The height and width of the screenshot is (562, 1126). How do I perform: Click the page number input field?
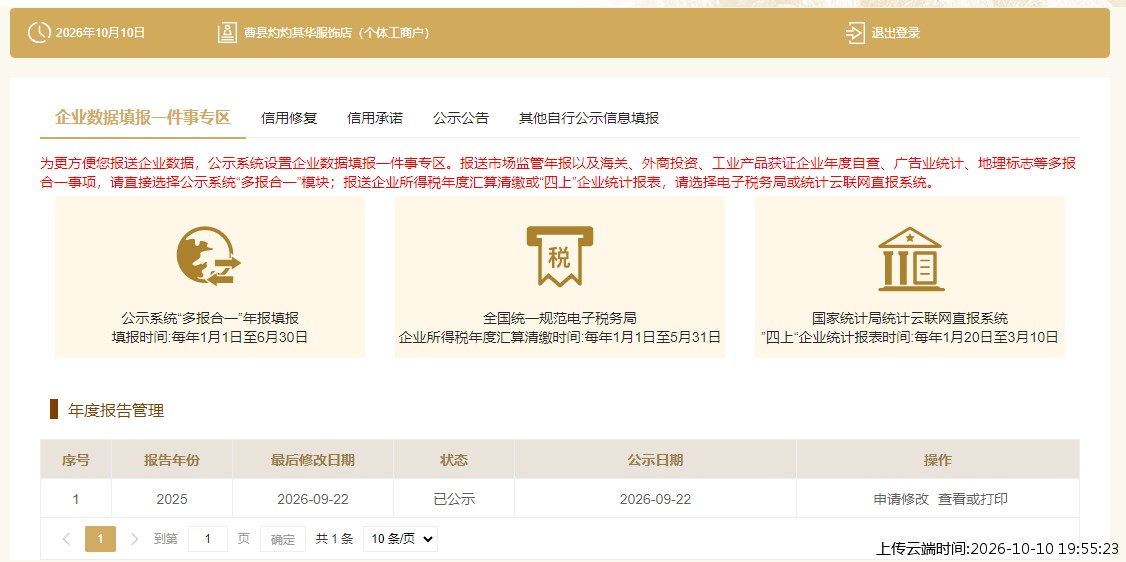point(208,539)
